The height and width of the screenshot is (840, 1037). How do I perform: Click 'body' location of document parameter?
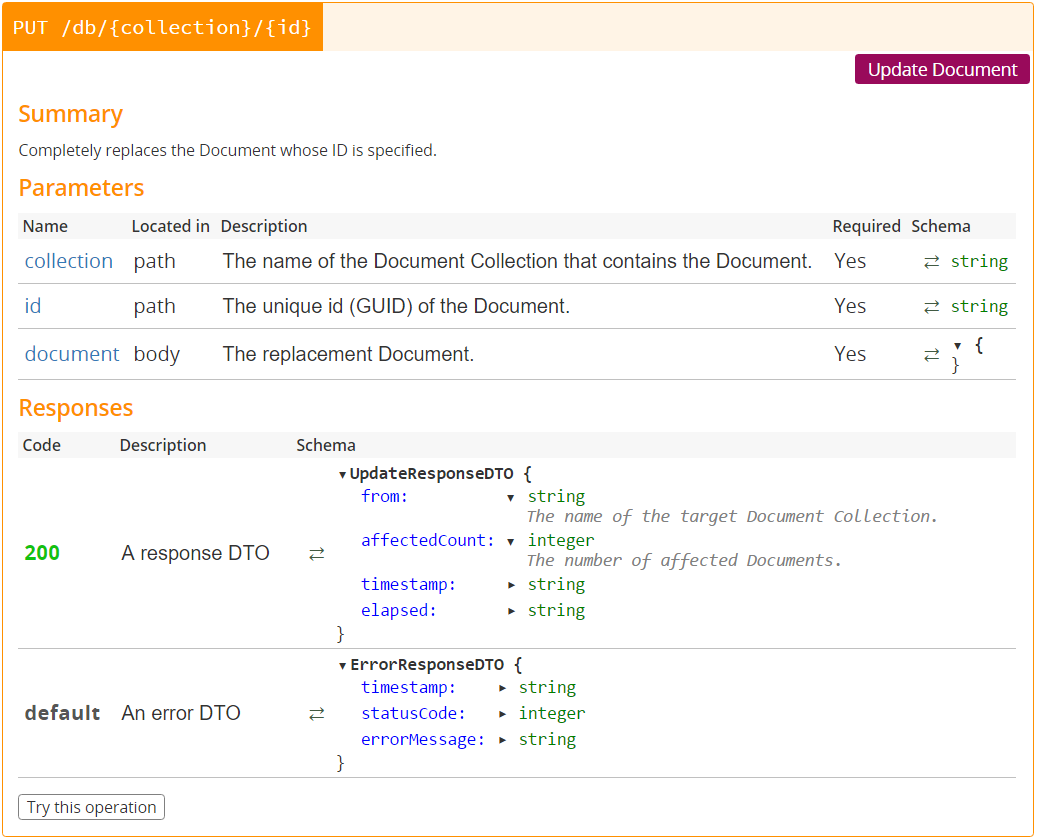(x=157, y=354)
